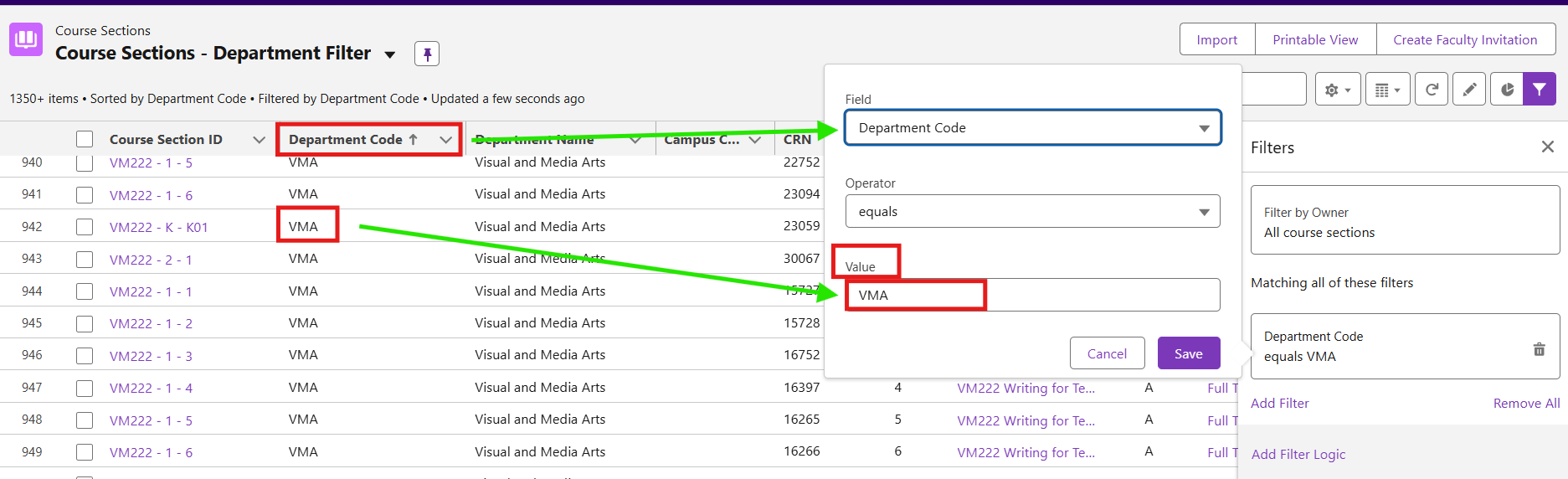Show charts panel icon

[1507, 90]
